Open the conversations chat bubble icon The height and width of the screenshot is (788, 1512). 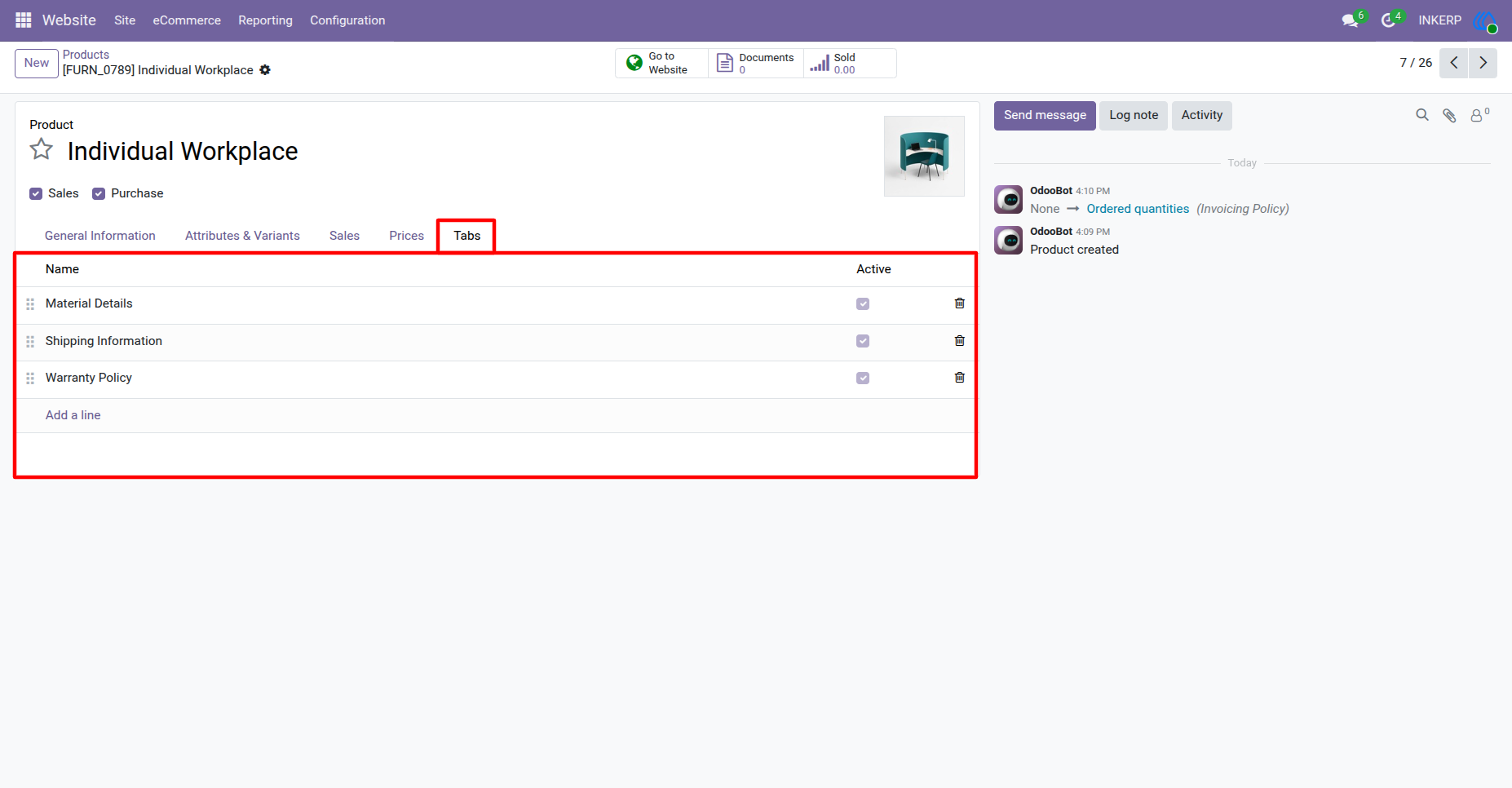pyautogui.click(x=1350, y=20)
